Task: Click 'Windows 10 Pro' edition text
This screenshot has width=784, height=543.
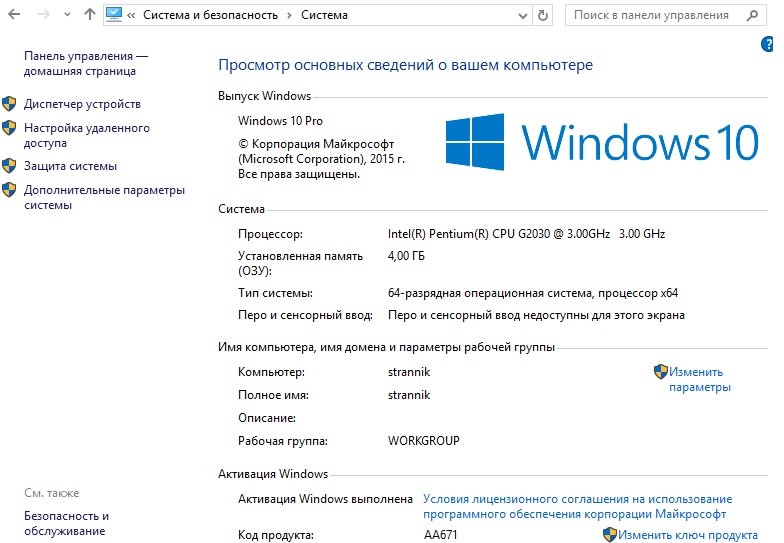Action: point(280,121)
